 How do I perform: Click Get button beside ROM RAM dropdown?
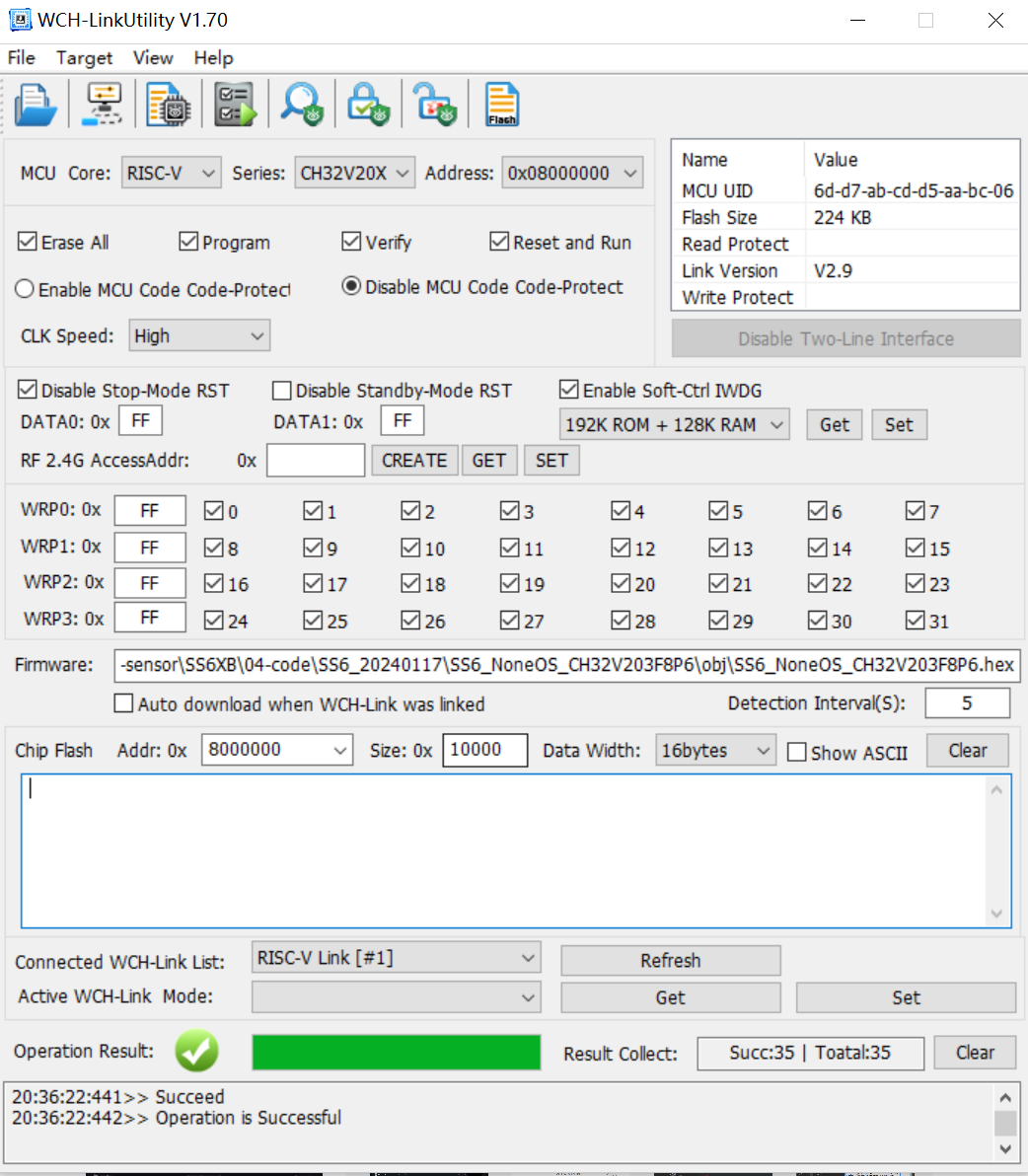(835, 424)
